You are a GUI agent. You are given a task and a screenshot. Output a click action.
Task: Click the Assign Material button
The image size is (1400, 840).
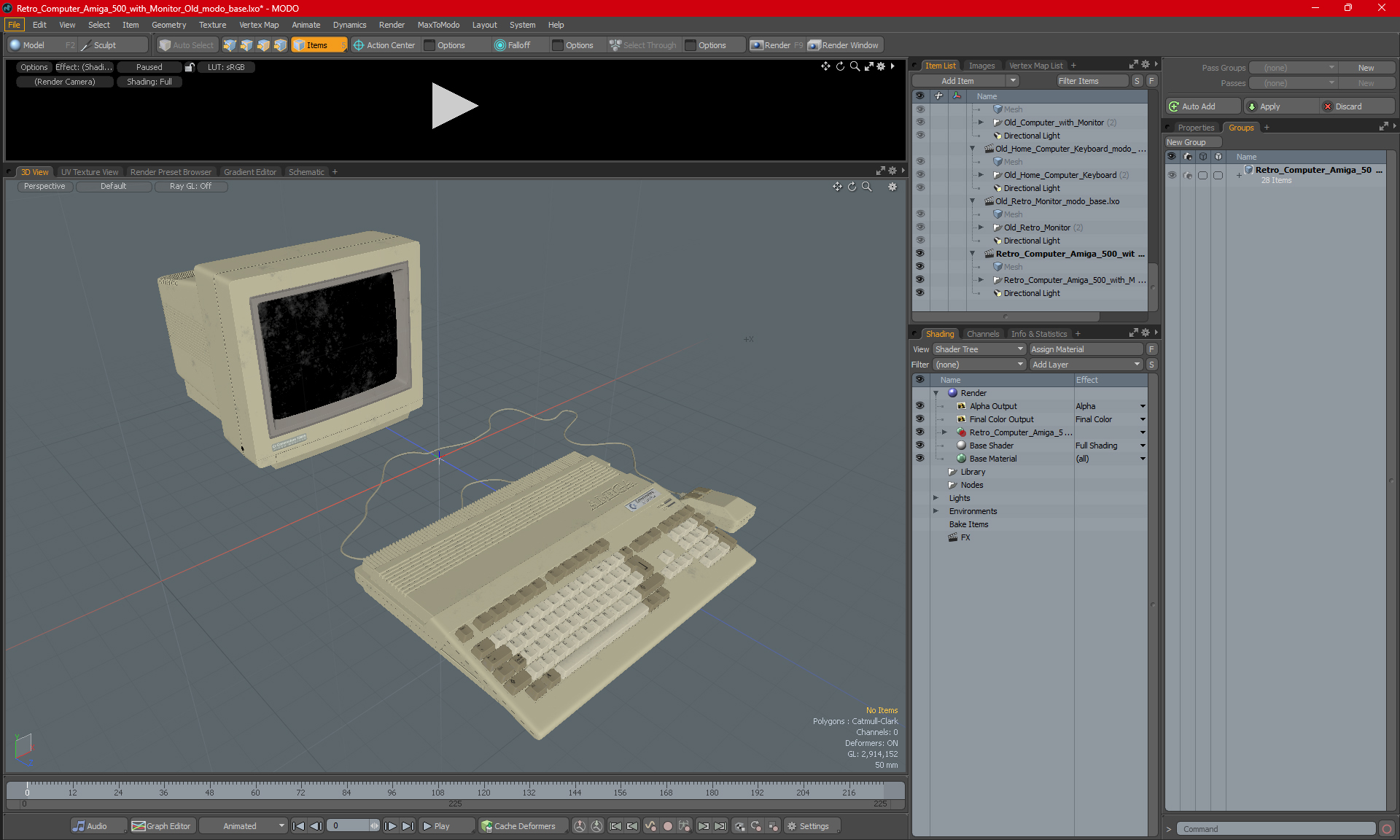point(1086,349)
